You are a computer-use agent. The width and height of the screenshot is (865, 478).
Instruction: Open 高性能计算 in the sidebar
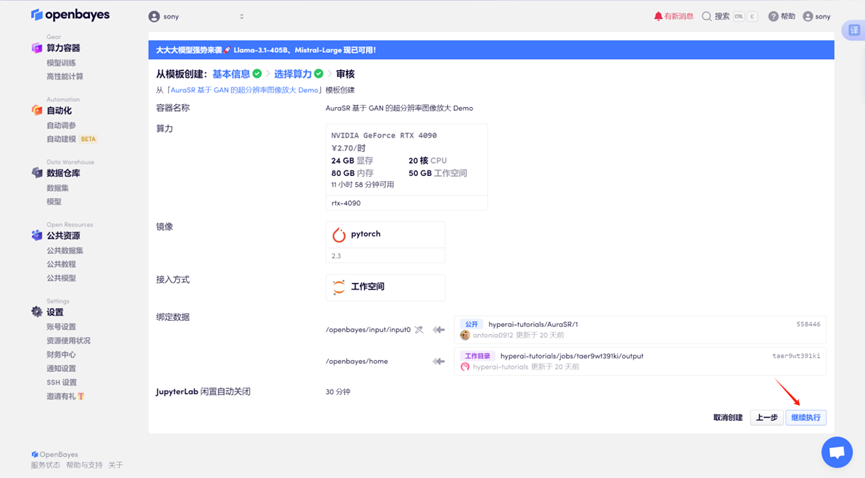coord(65,77)
